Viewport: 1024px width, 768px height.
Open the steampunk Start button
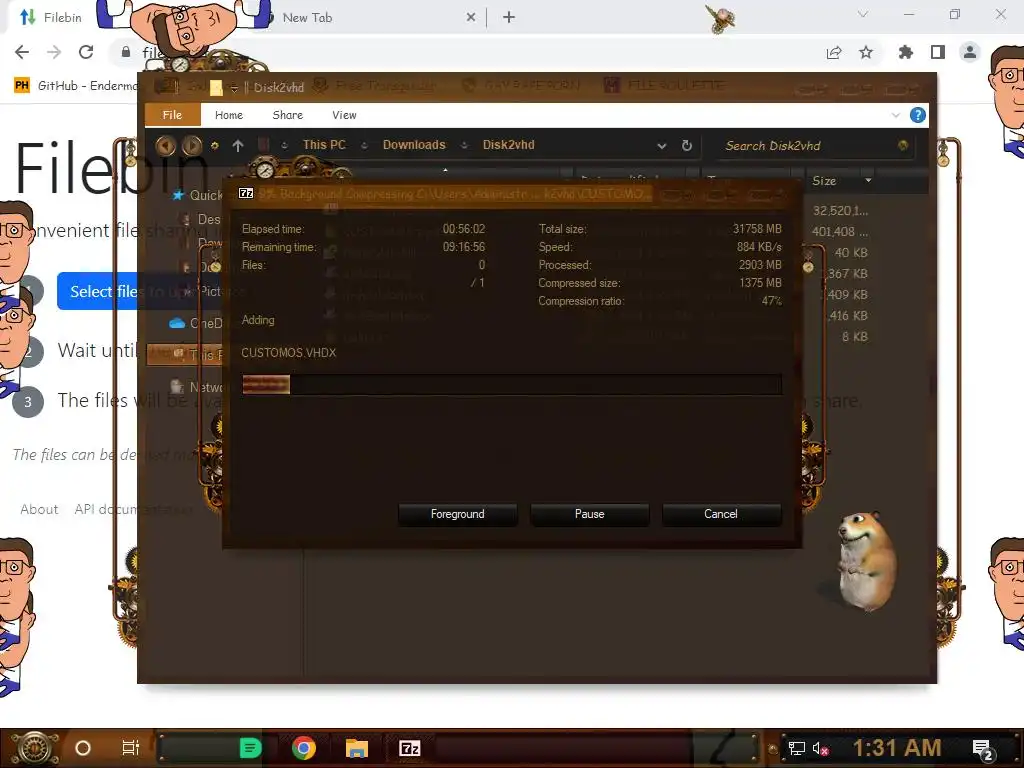(34, 748)
